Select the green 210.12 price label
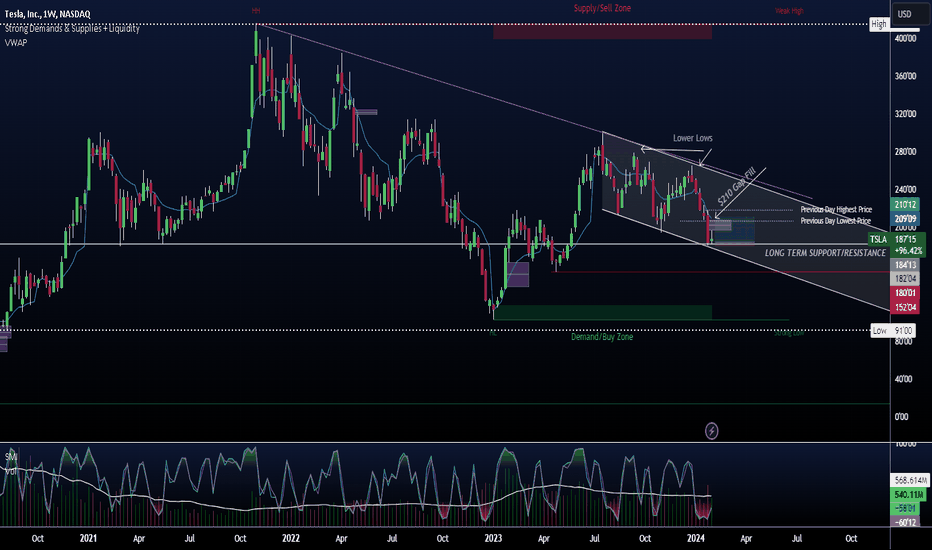Image resolution: width=932 pixels, height=550 pixels. point(905,205)
